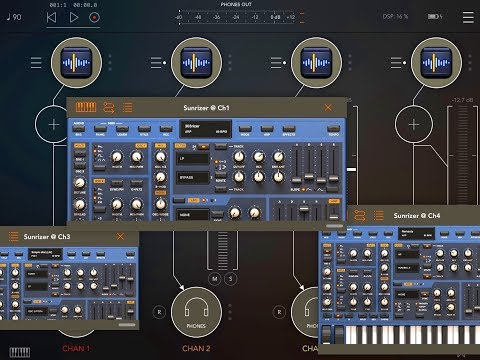The width and height of the screenshot is (480, 360).
Task: Toggle the OSC 1 switch in Sunrizer Ch1
Action: (x=80, y=153)
